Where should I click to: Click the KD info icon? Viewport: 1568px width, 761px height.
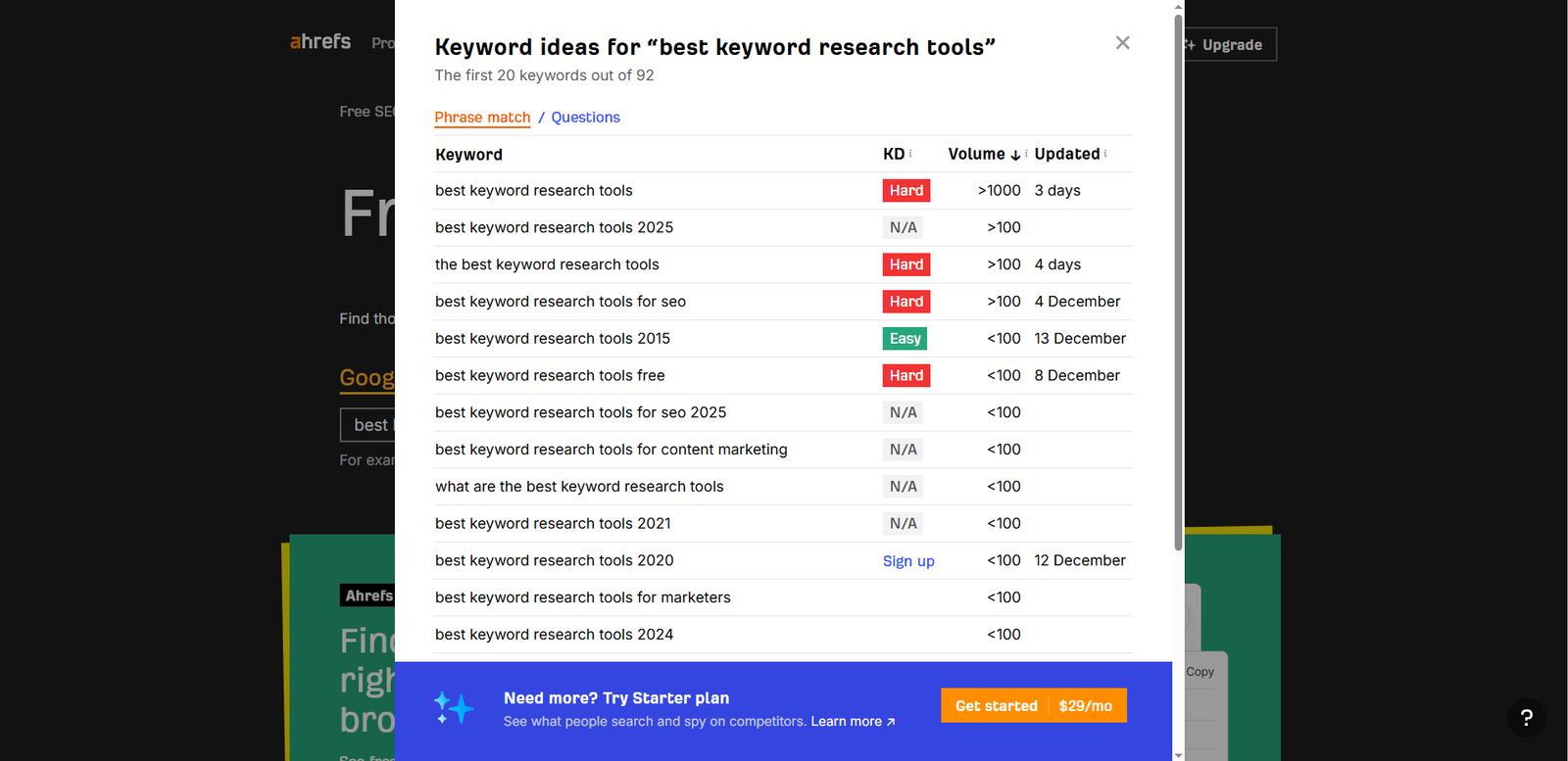click(x=910, y=154)
